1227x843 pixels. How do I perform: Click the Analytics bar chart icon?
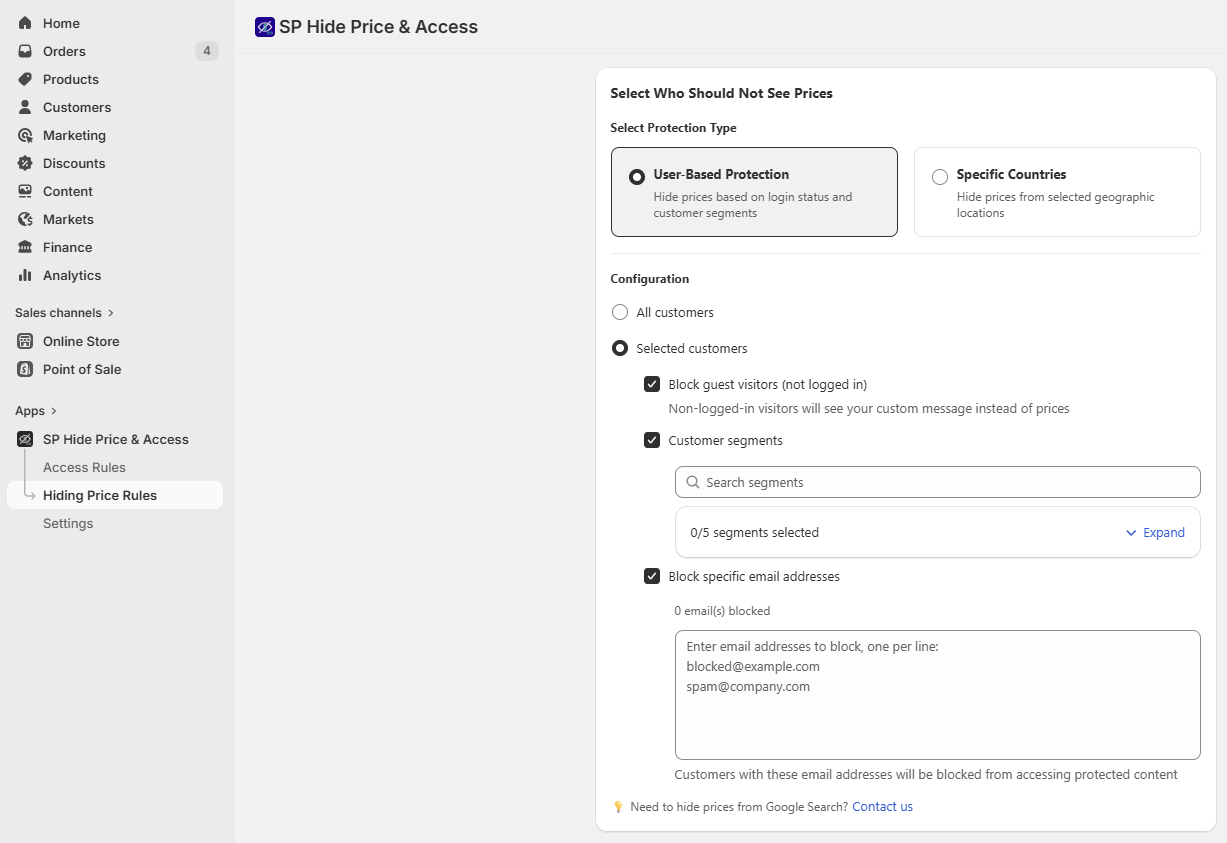25,275
